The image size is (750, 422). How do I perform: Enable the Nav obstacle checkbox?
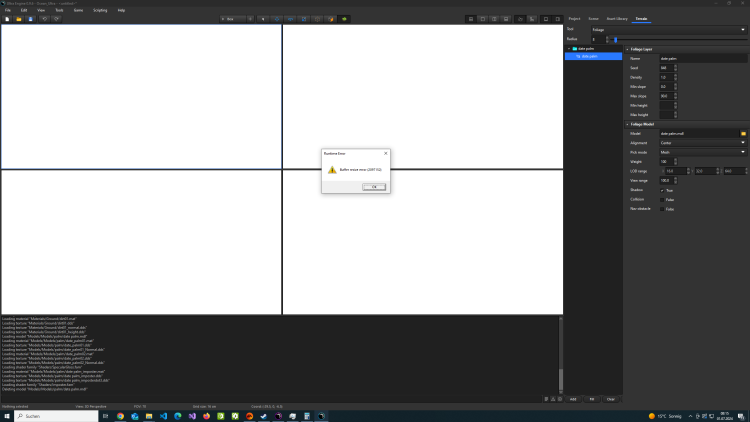click(662, 209)
